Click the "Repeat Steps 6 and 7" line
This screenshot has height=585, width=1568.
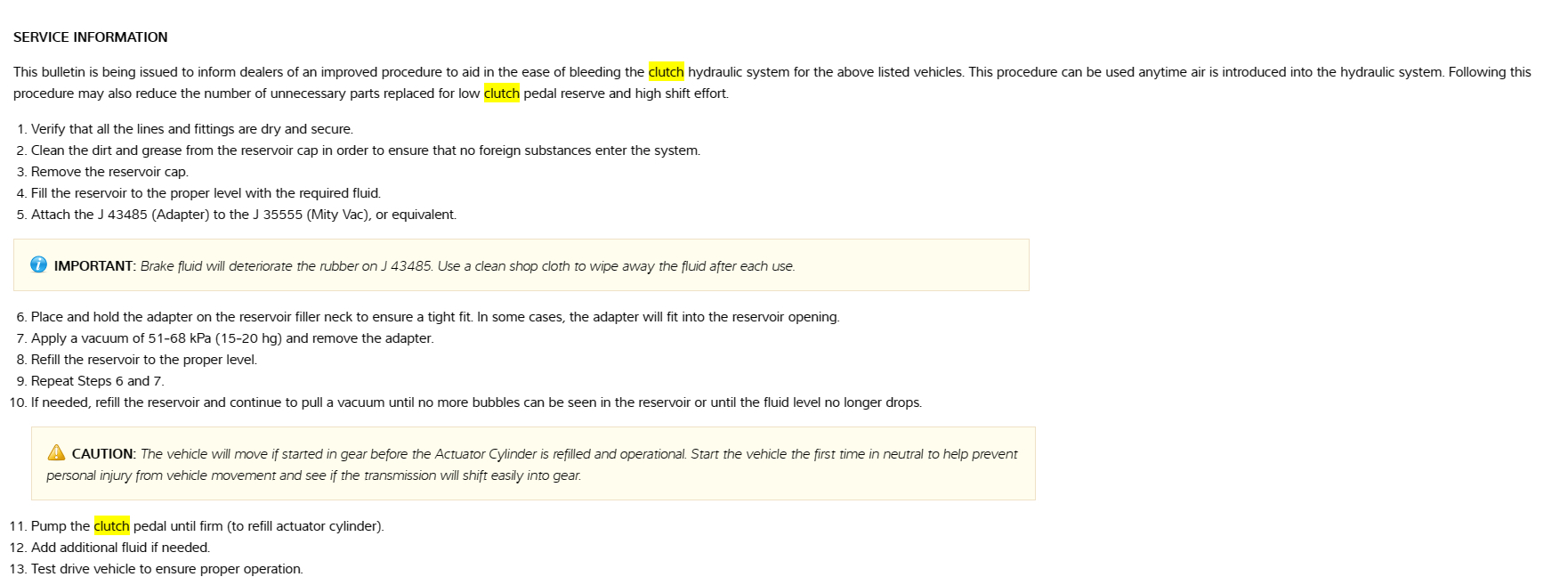(x=97, y=381)
